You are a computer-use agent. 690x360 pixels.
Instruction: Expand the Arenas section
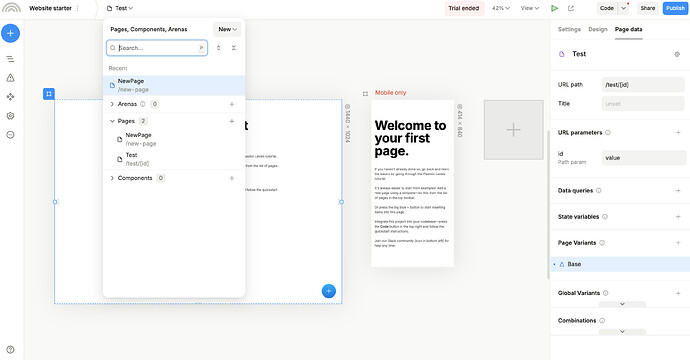112,104
